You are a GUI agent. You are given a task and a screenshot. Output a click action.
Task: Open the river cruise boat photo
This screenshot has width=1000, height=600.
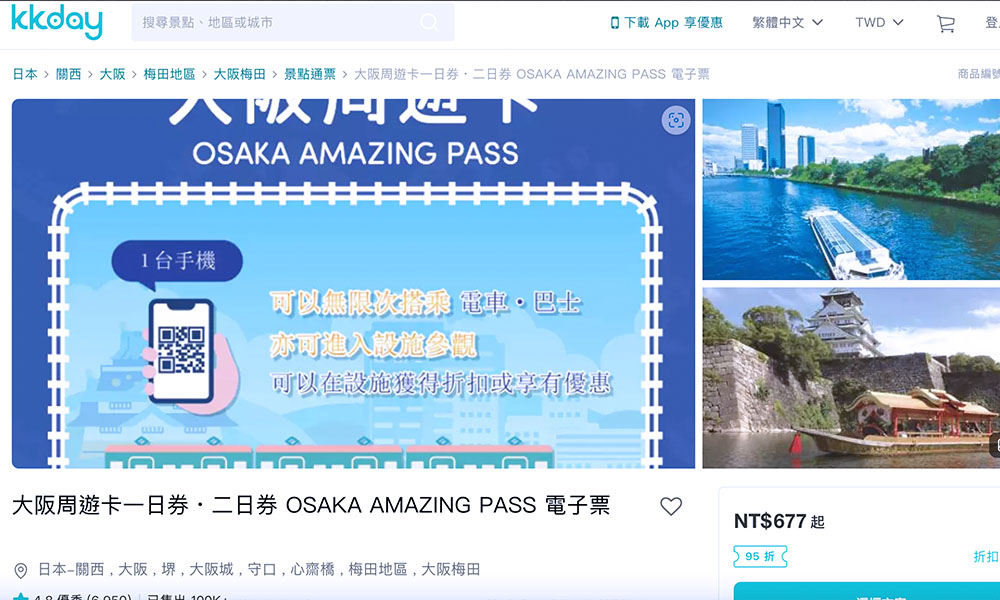coord(851,189)
